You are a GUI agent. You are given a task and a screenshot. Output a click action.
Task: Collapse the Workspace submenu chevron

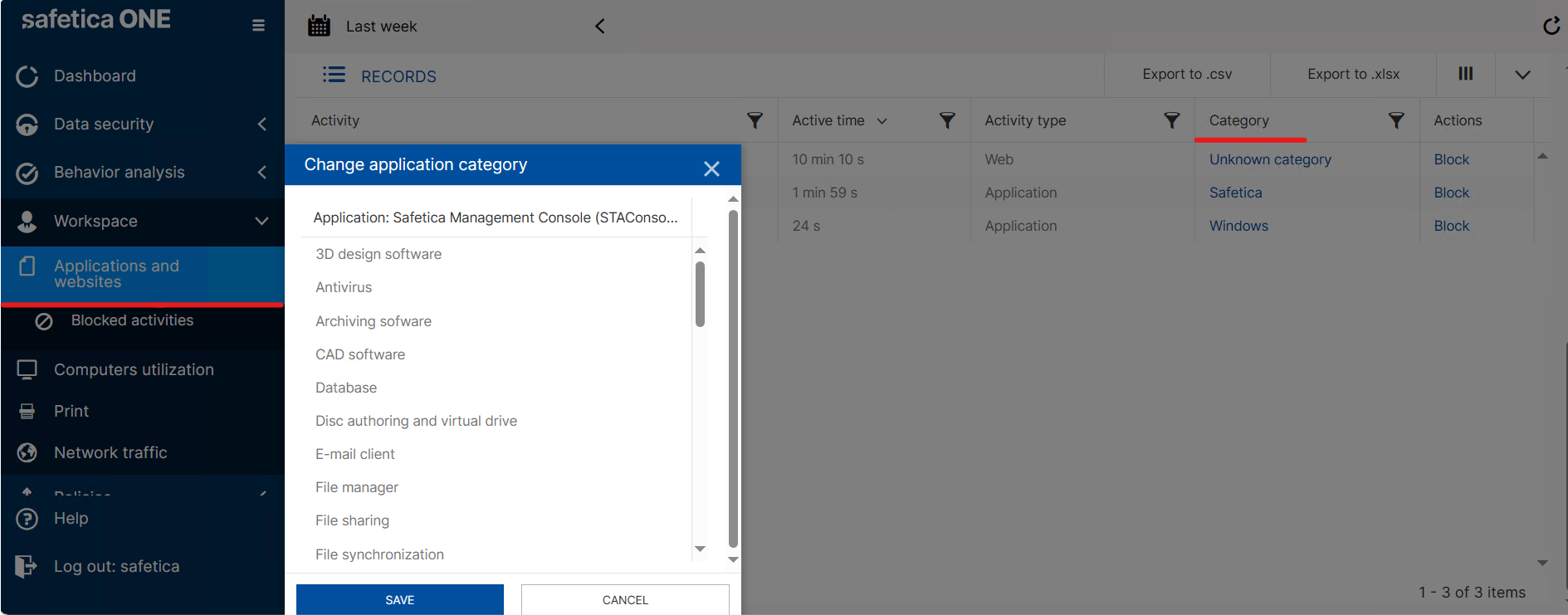tap(261, 221)
